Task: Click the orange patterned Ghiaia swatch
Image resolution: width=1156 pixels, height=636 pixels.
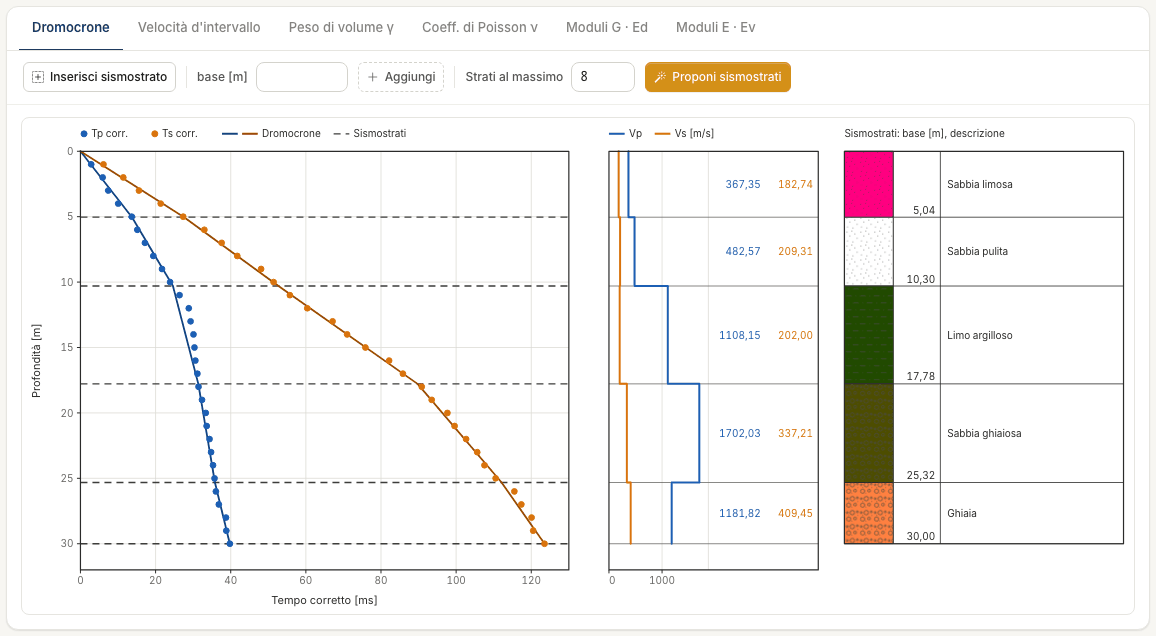Action: point(868,513)
